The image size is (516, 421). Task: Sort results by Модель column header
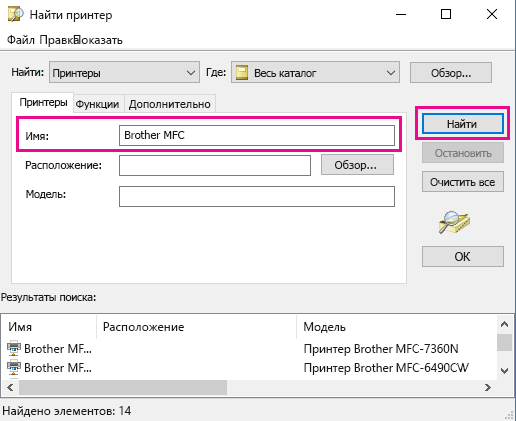[397, 327]
